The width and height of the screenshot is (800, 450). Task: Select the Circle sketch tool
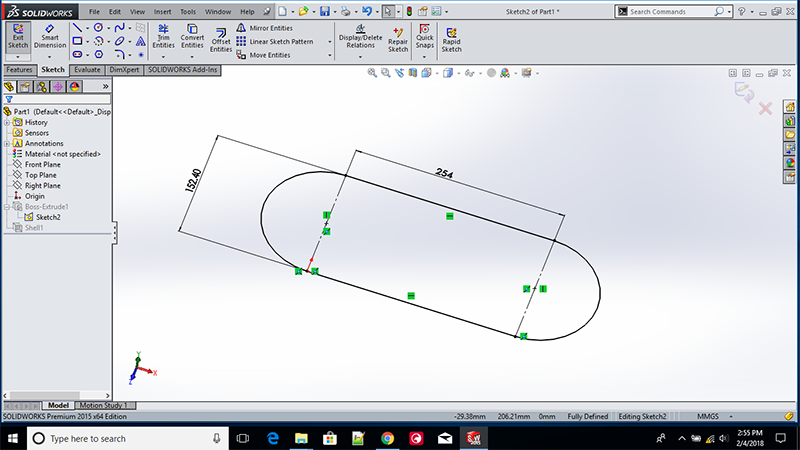click(x=98, y=28)
